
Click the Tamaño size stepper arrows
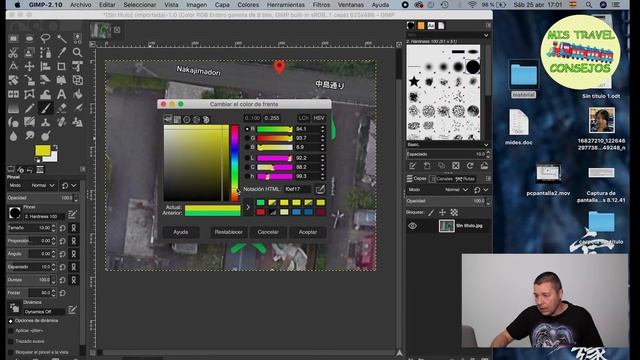[x=53, y=228]
